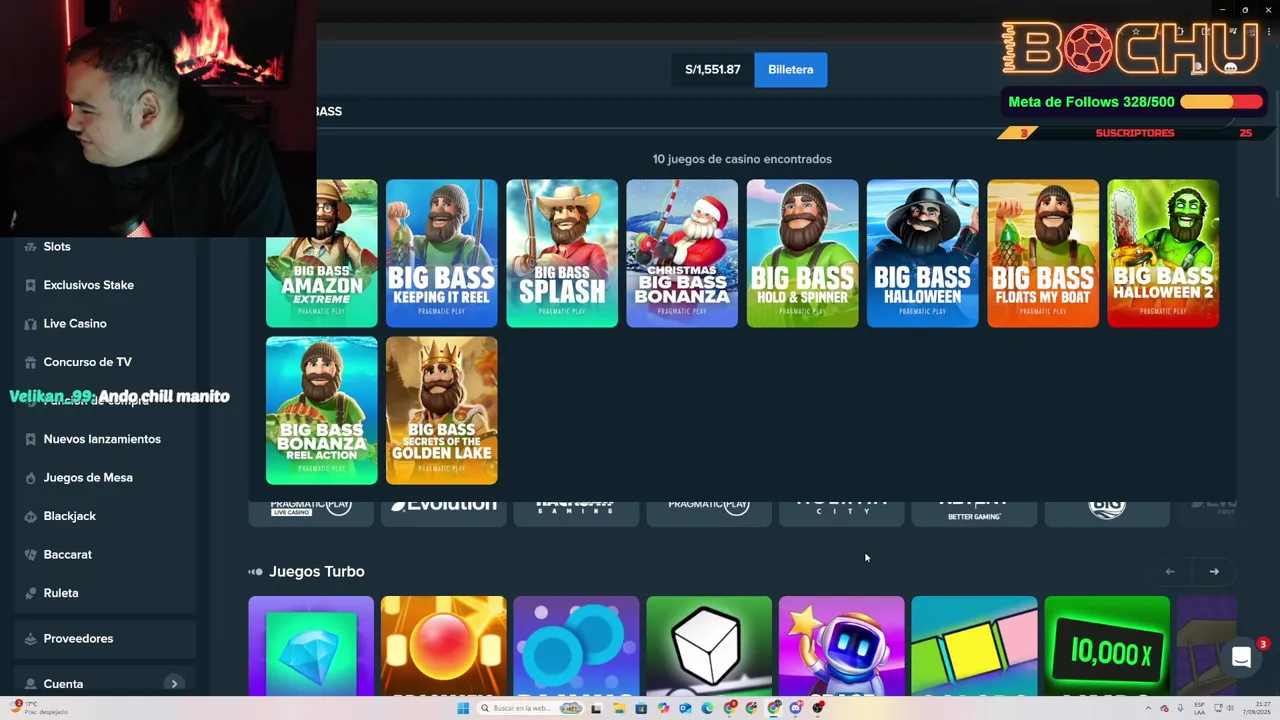Launch Big Bass Halloween 2

(1163, 253)
